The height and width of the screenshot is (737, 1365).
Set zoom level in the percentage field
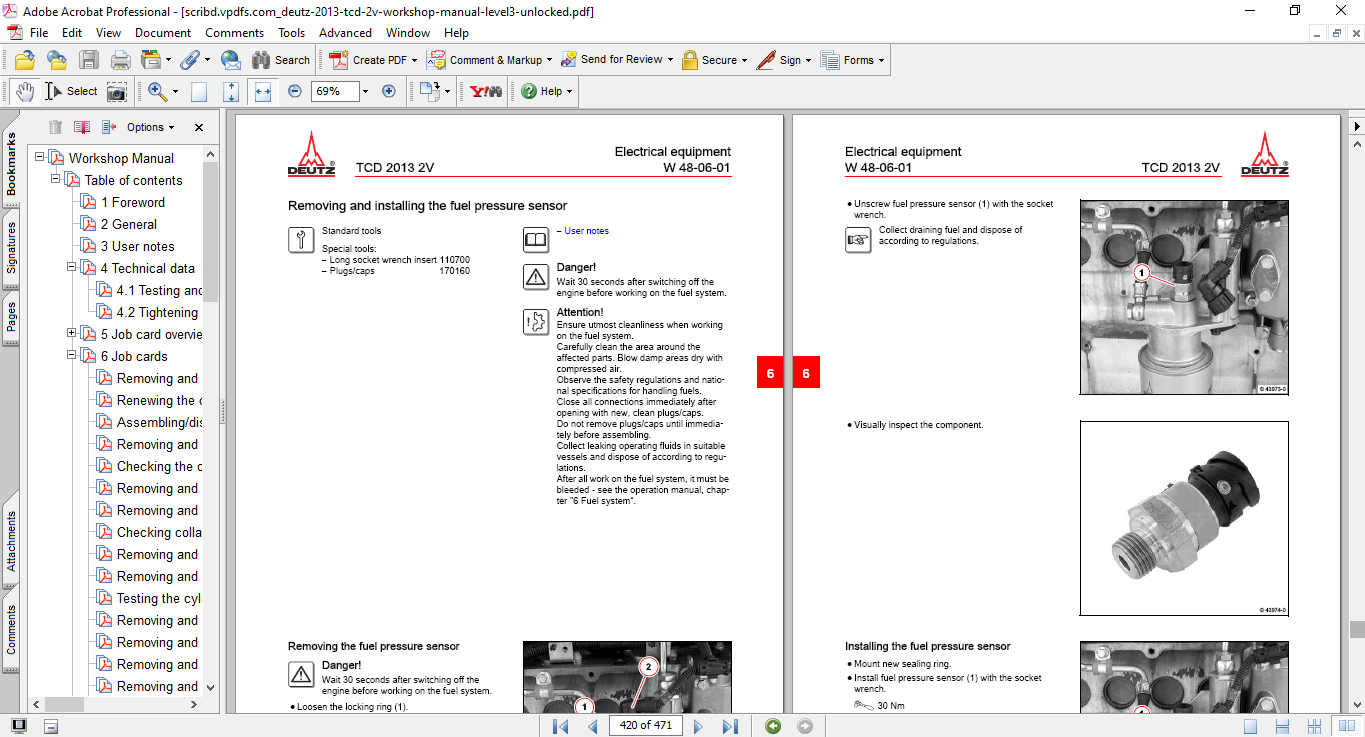[337, 91]
